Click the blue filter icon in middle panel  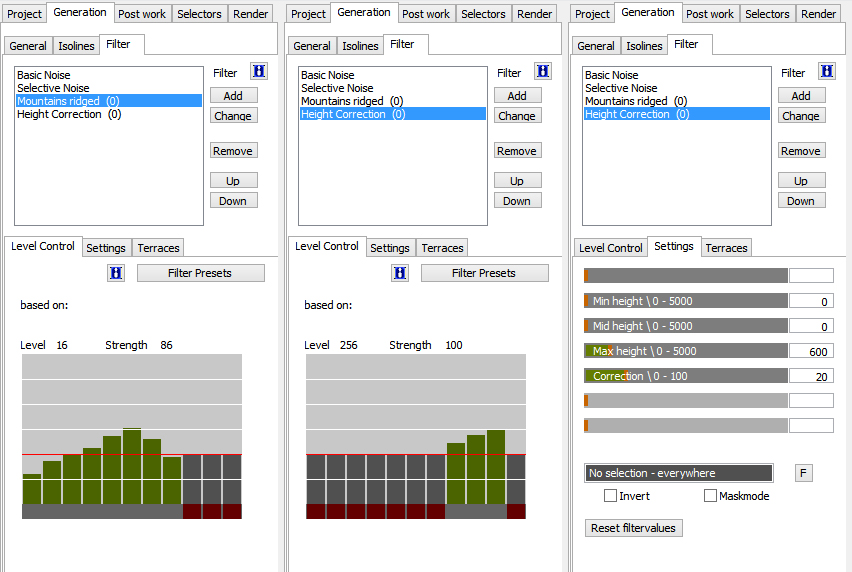click(543, 71)
